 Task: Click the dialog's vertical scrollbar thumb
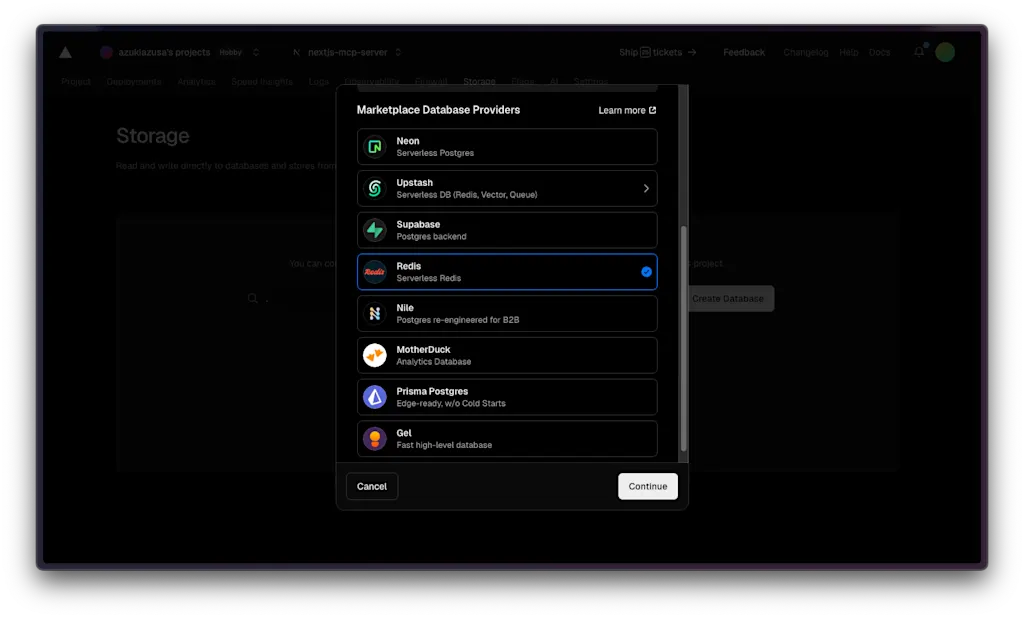point(684,338)
